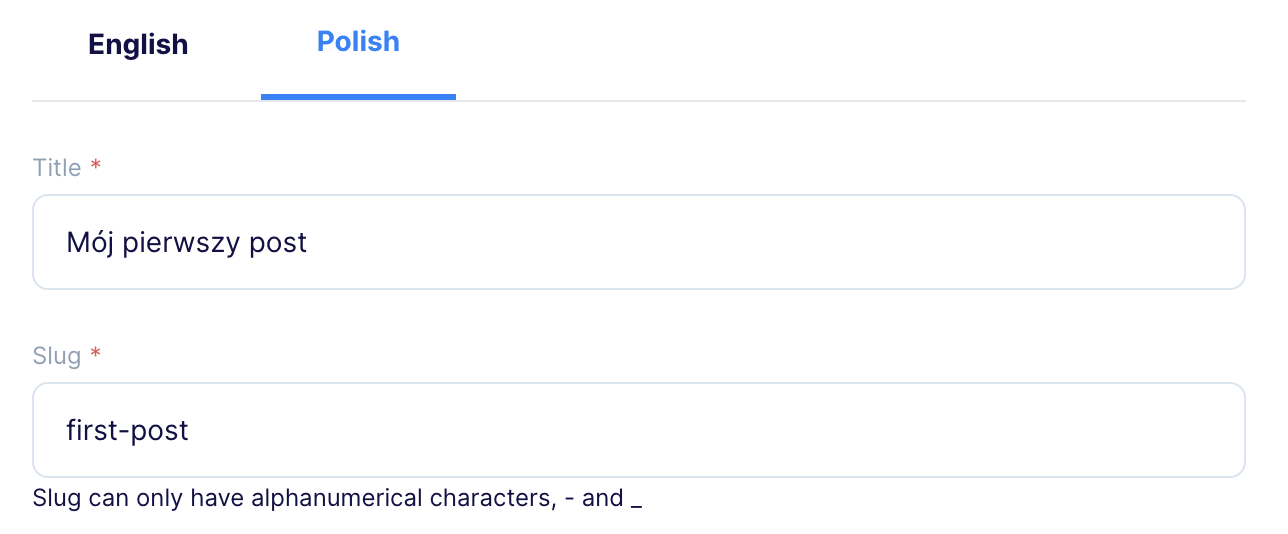
Task: Click empty space inside the Slug field
Action: pyautogui.click(x=720, y=430)
